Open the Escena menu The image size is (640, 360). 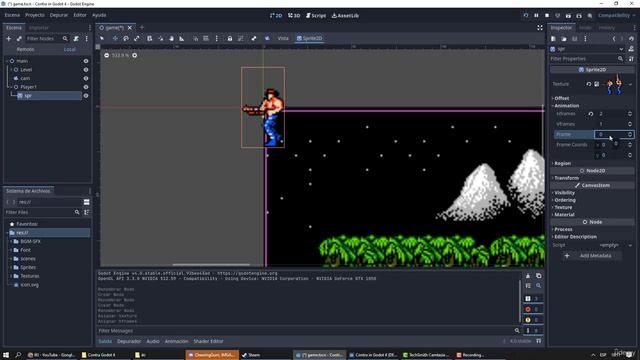12,15
